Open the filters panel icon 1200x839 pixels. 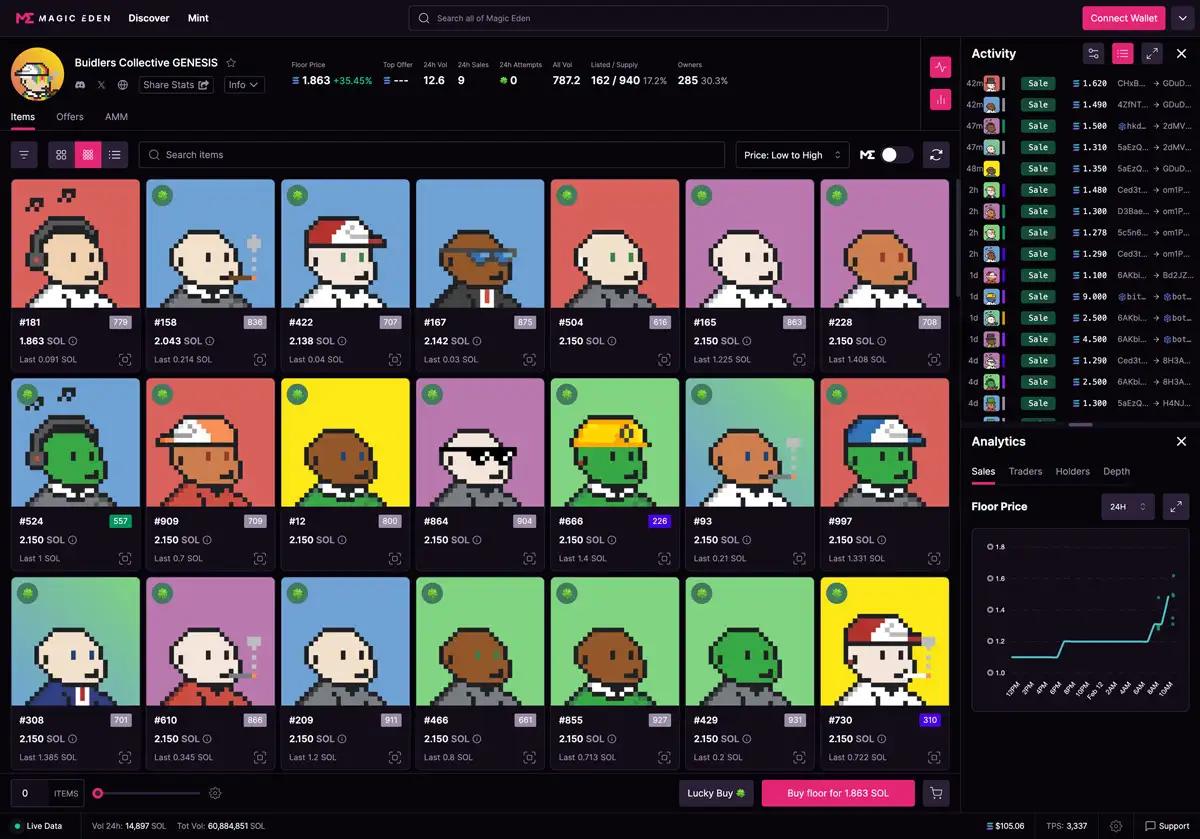coord(24,155)
